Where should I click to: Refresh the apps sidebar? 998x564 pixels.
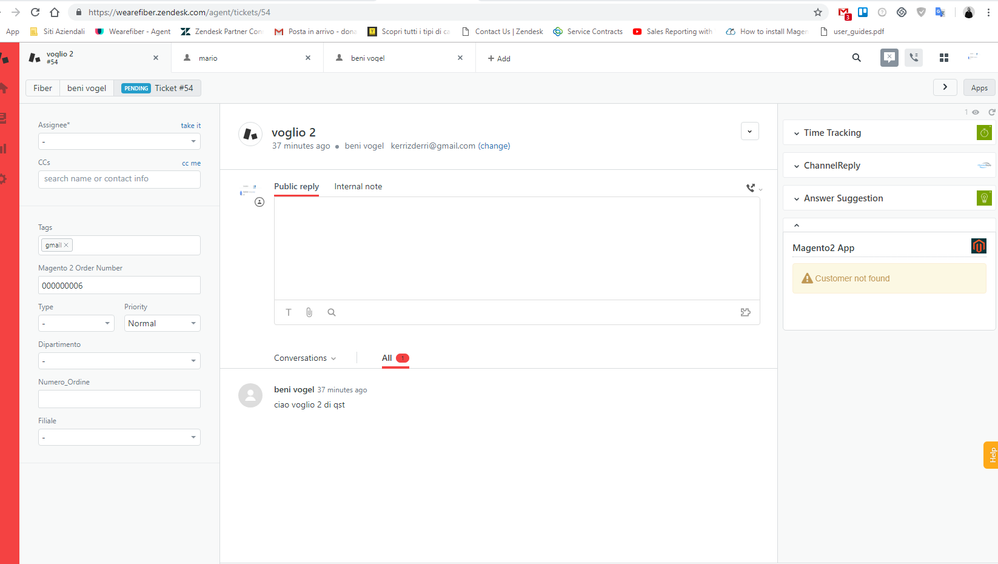(991, 112)
